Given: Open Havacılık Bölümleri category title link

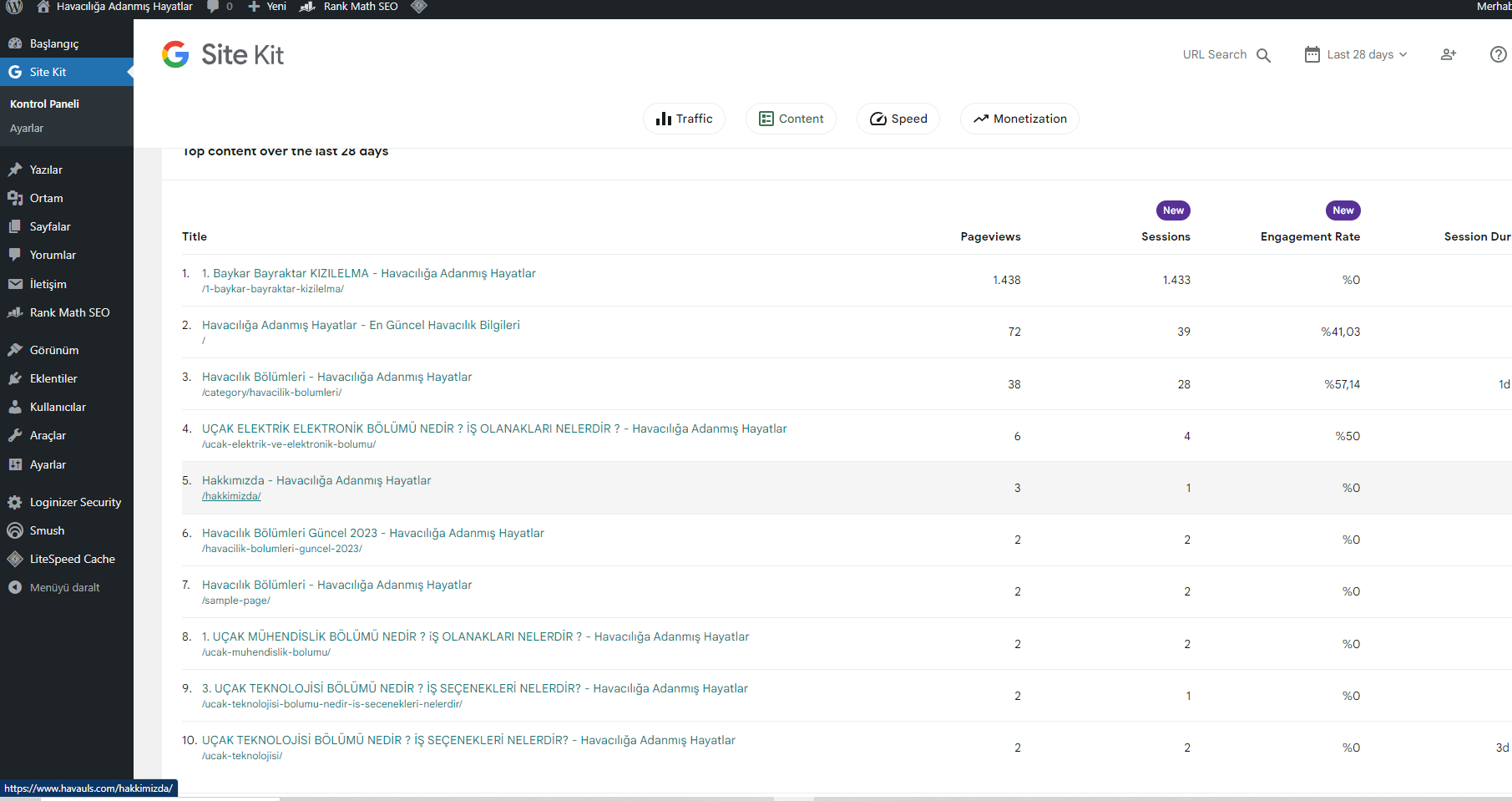Looking at the screenshot, I should [336, 377].
